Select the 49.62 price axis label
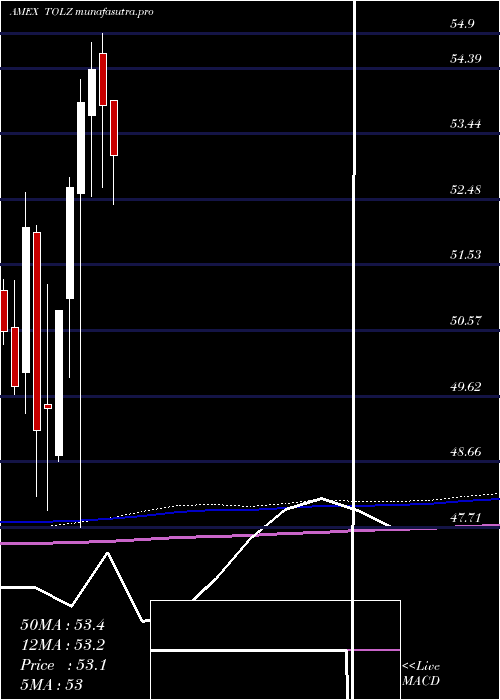500x700 pixels. pos(465,387)
